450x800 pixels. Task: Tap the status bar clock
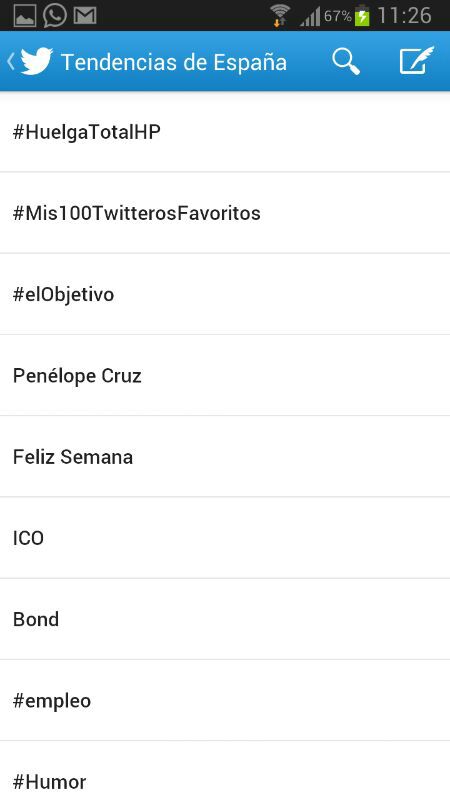point(405,16)
